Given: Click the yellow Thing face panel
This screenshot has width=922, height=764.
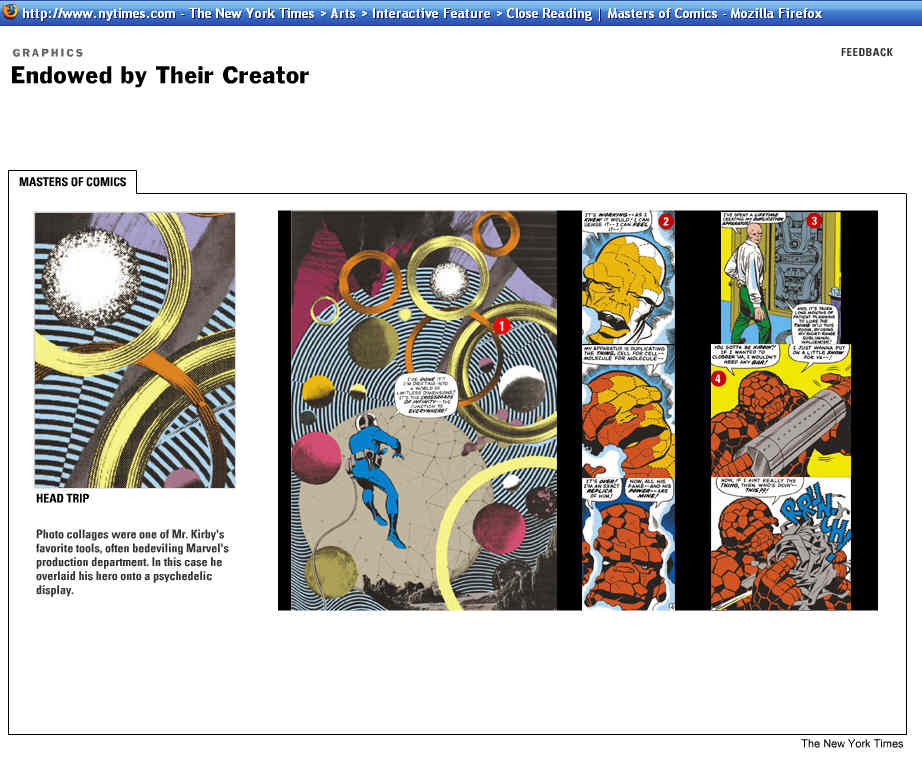Looking at the screenshot, I should (x=629, y=278).
